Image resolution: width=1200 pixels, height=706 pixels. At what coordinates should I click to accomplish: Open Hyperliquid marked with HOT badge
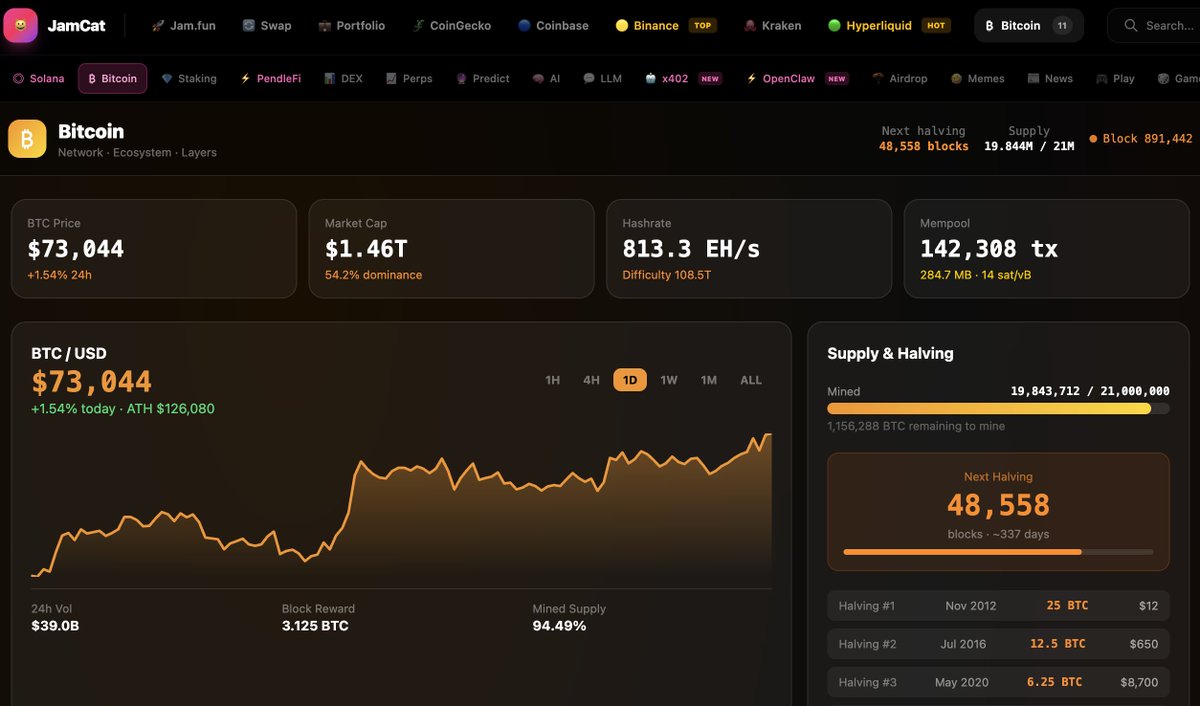tap(889, 25)
